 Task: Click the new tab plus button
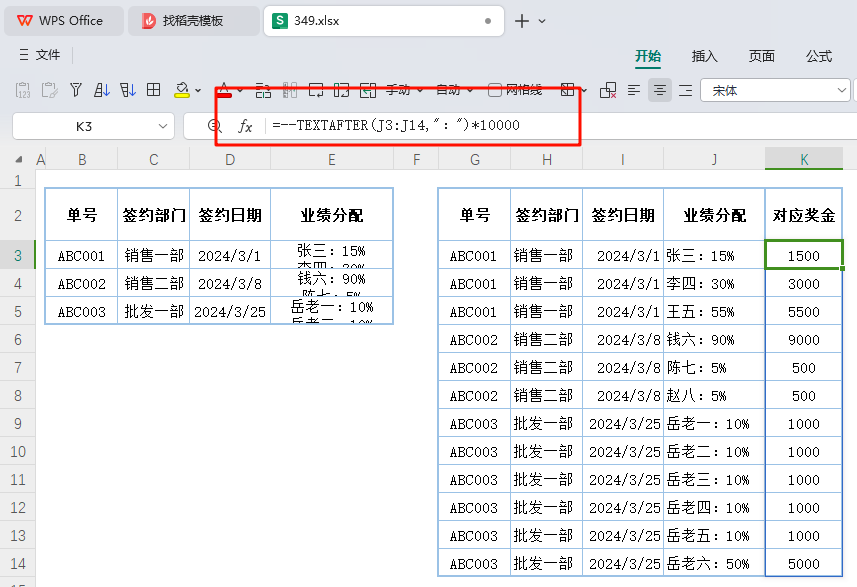click(x=521, y=21)
